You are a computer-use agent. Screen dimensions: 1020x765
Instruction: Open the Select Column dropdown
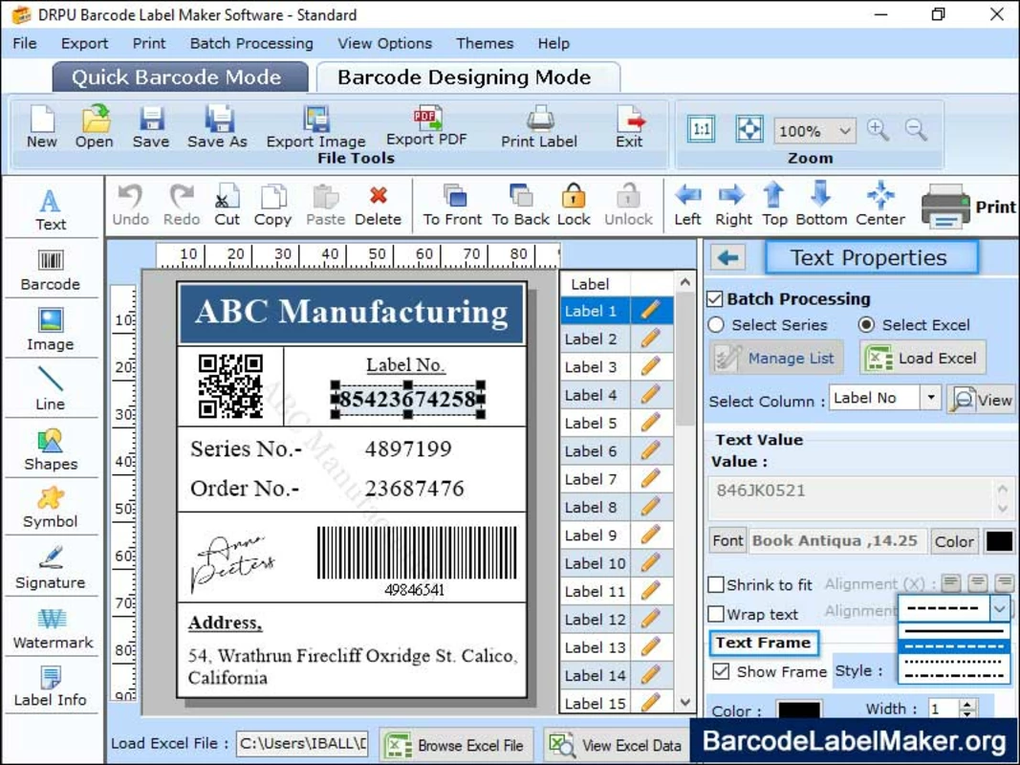932,397
